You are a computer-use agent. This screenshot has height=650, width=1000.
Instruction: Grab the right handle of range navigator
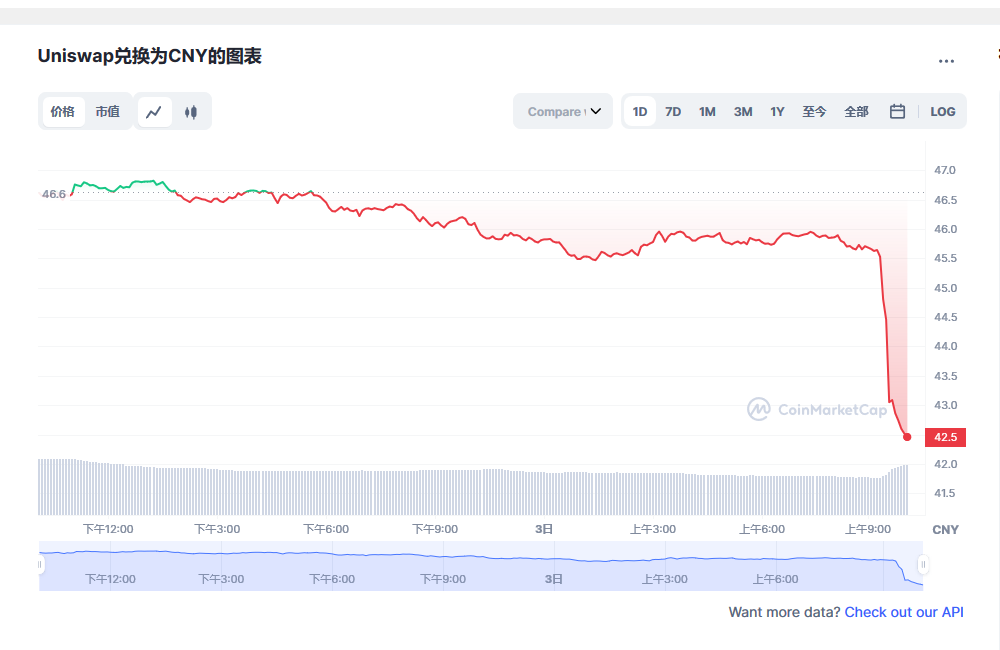click(923, 565)
